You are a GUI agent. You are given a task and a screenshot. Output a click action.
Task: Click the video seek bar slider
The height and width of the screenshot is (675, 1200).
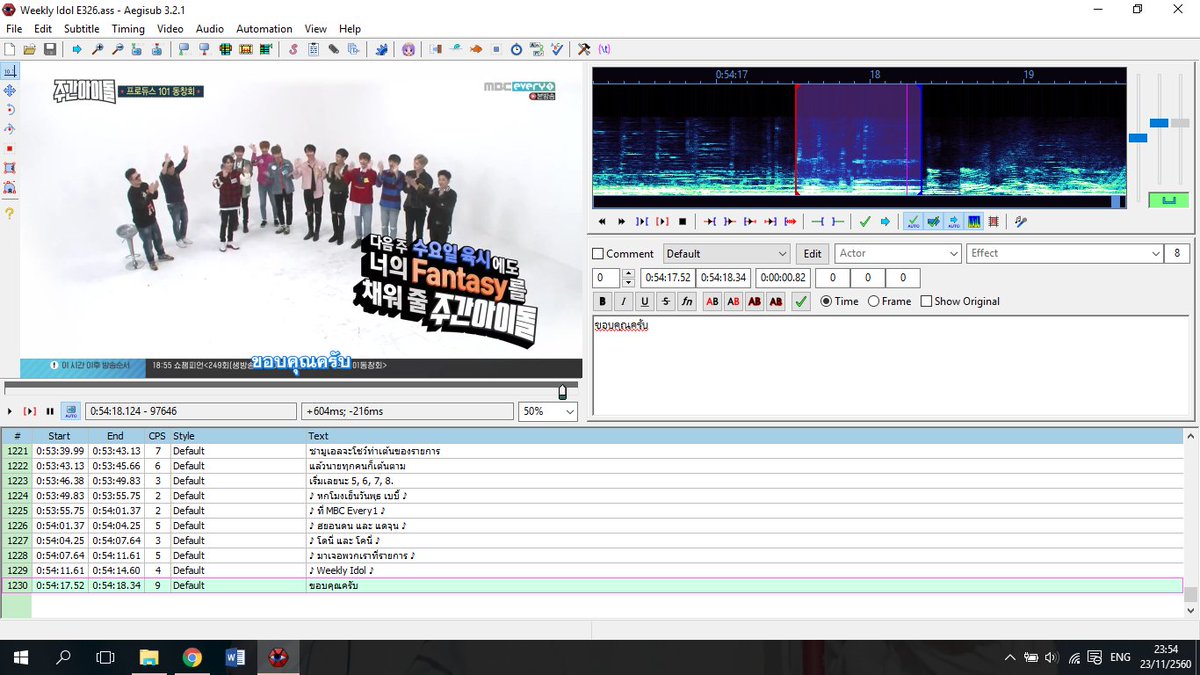click(x=562, y=391)
